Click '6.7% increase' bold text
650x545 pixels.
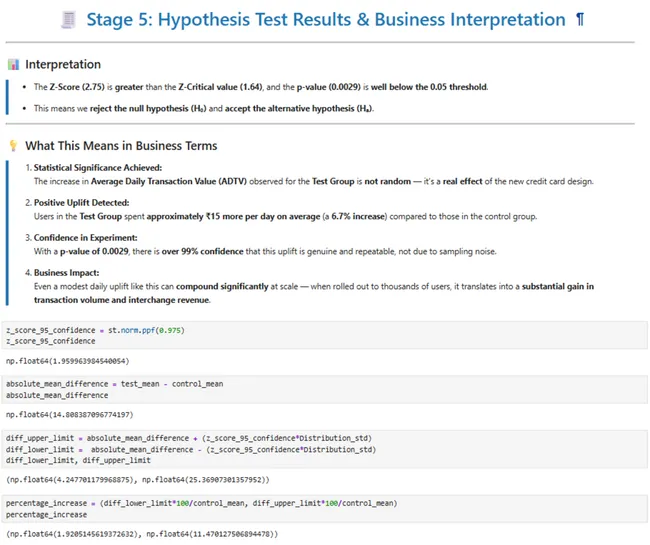359,216
